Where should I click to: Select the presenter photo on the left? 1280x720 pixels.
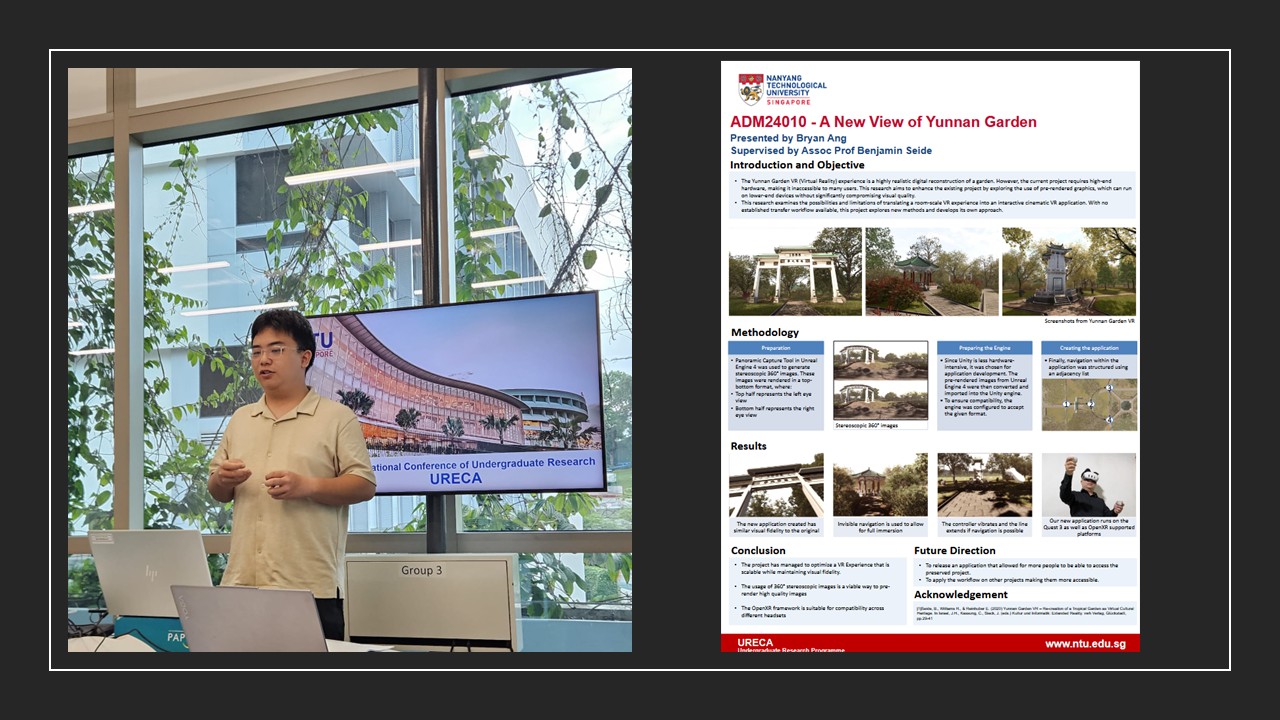[x=350, y=360]
